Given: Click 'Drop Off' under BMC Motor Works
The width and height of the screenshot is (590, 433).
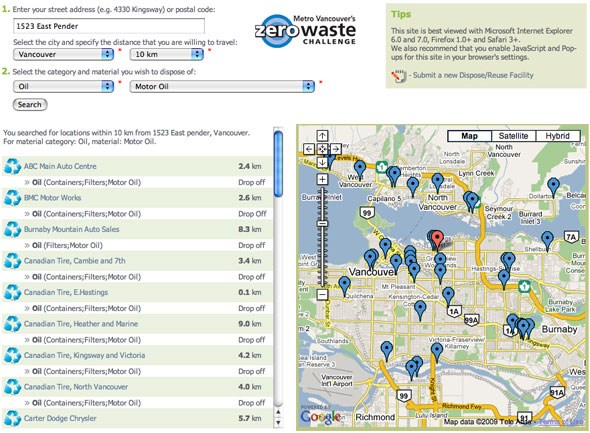Looking at the screenshot, I should click(x=252, y=214).
